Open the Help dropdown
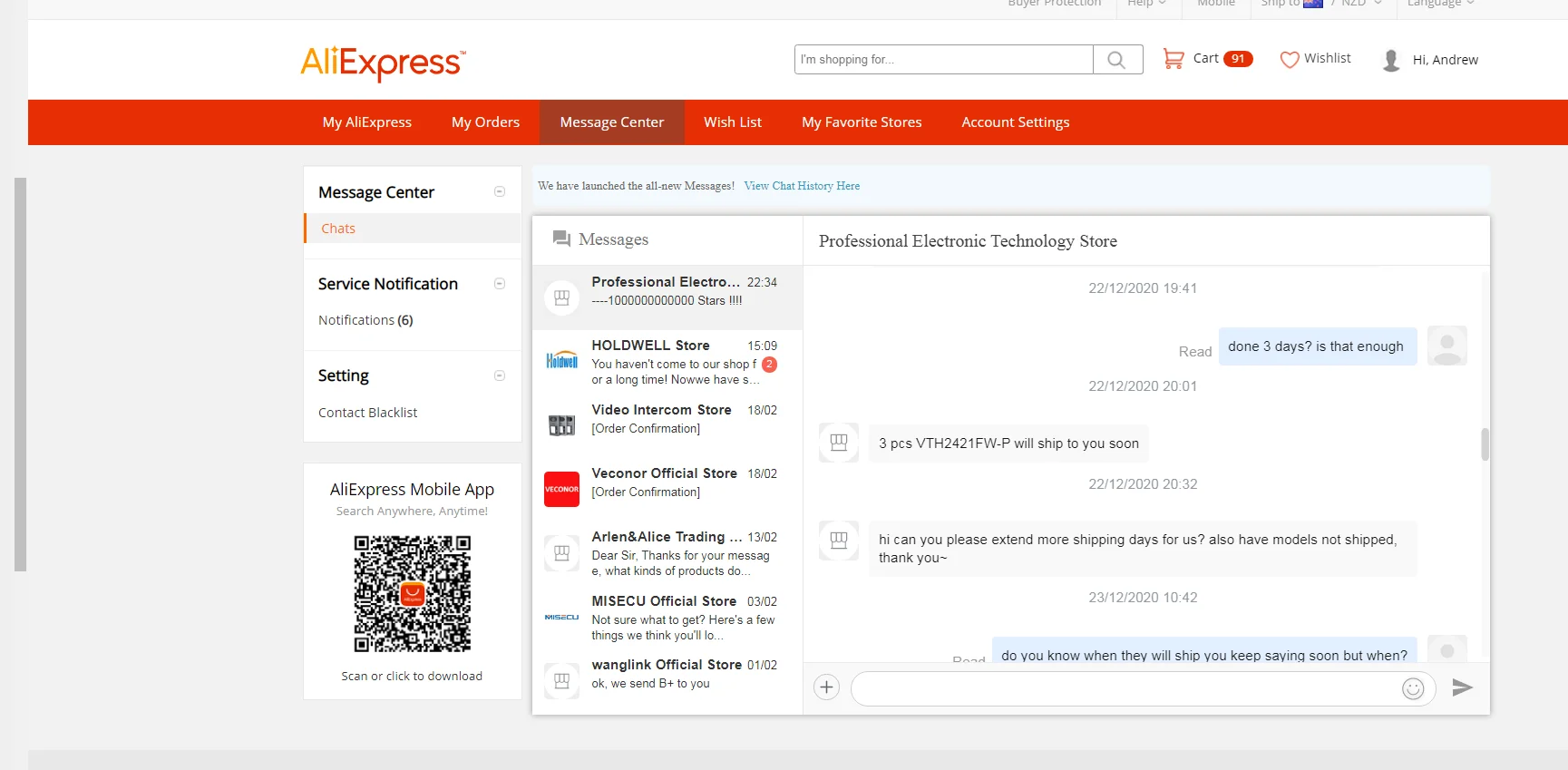Screen dimensions: 1568x770 [x=1147, y=4]
